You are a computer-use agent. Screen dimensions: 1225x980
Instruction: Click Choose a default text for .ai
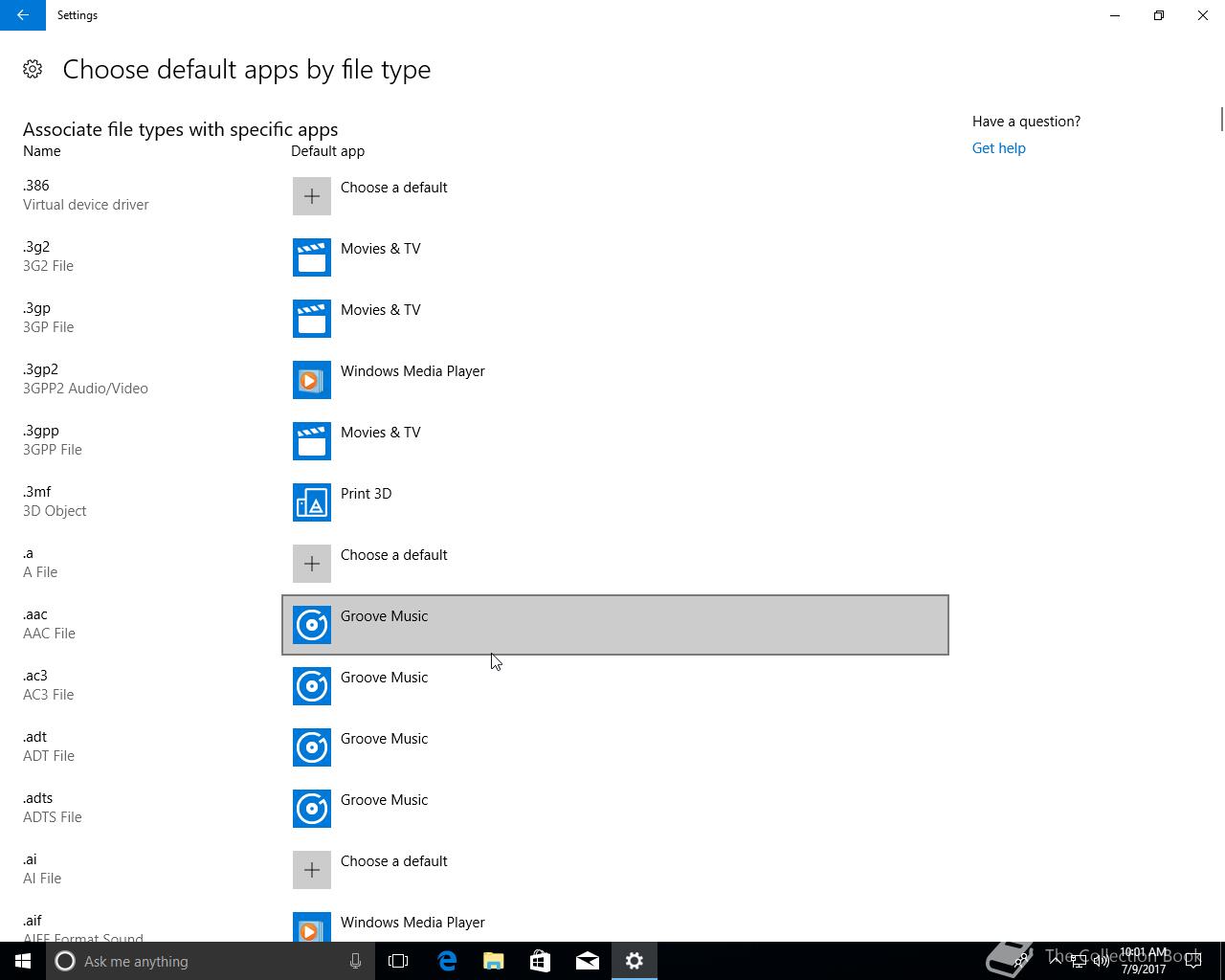point(393,861)
